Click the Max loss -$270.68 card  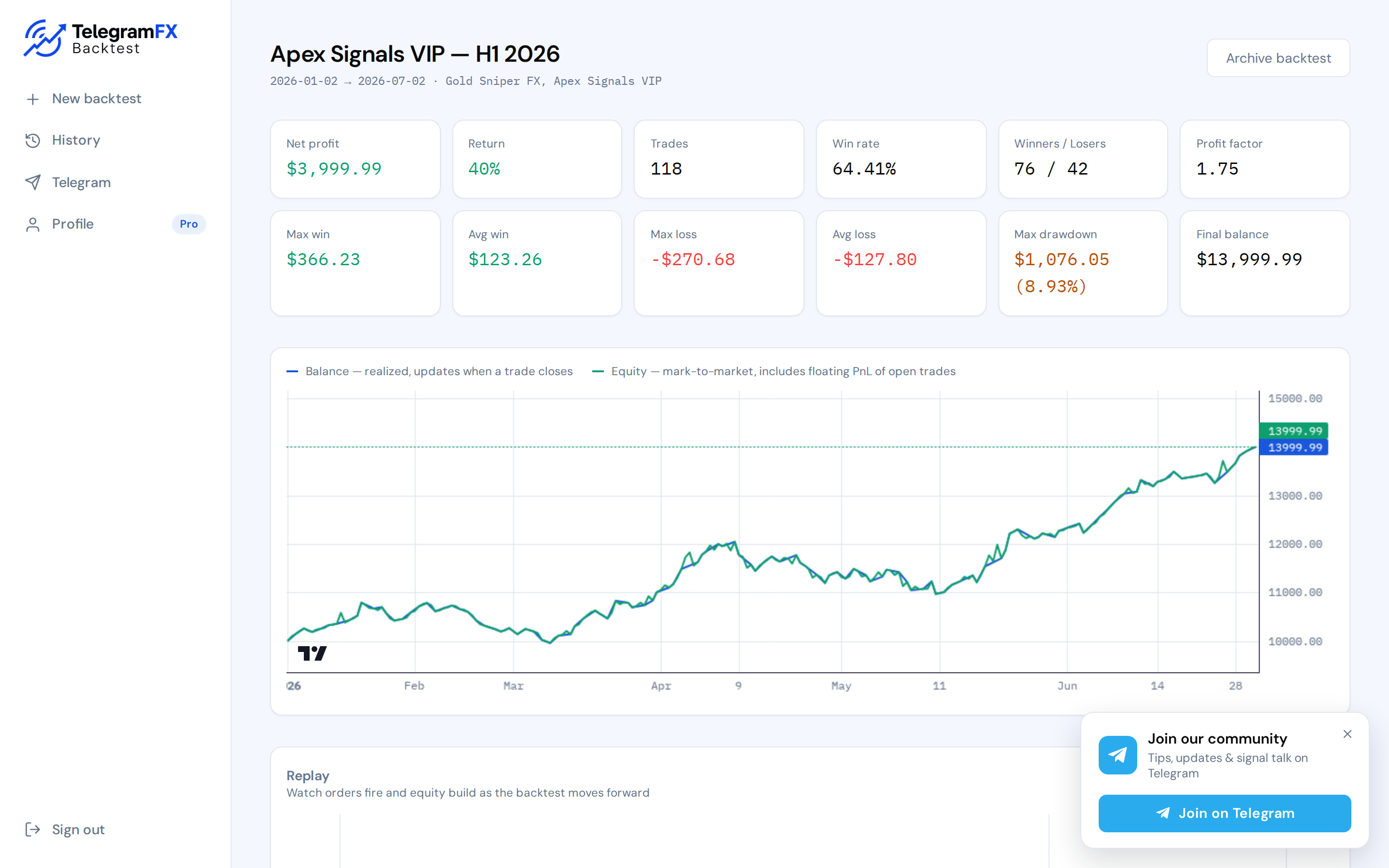tap(719, 263)
